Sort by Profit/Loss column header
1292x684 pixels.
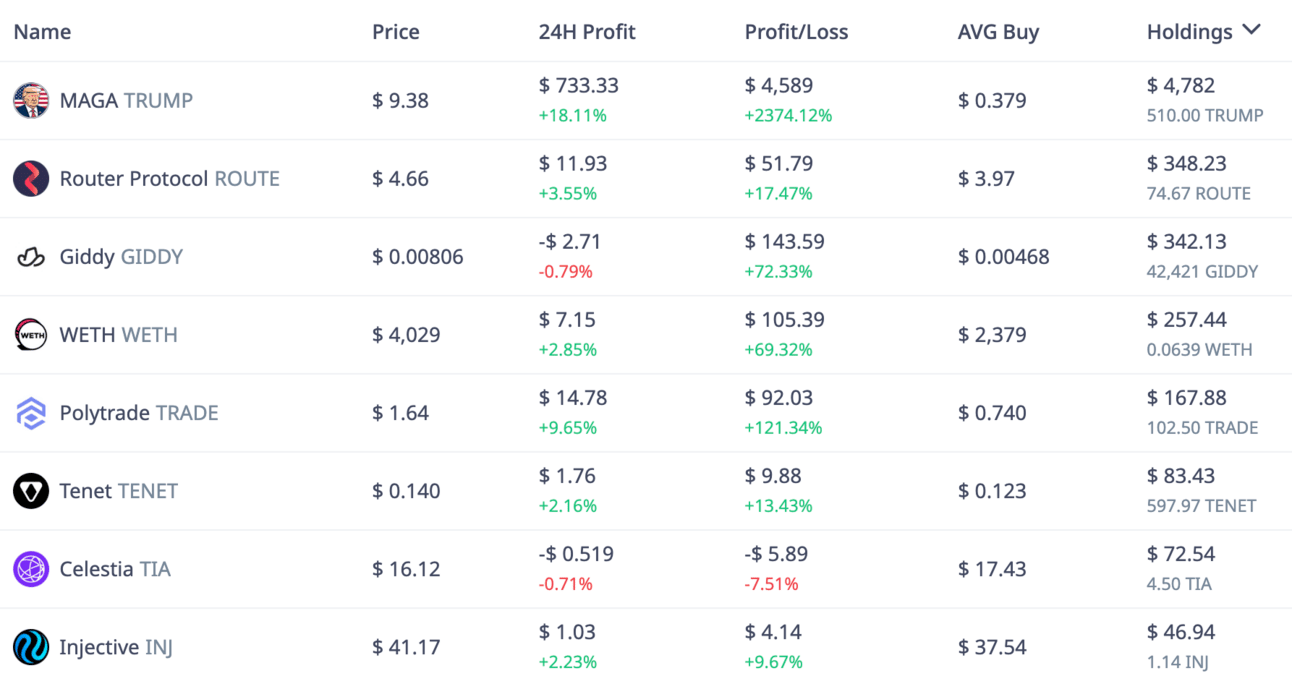click(x=796, y=32)
